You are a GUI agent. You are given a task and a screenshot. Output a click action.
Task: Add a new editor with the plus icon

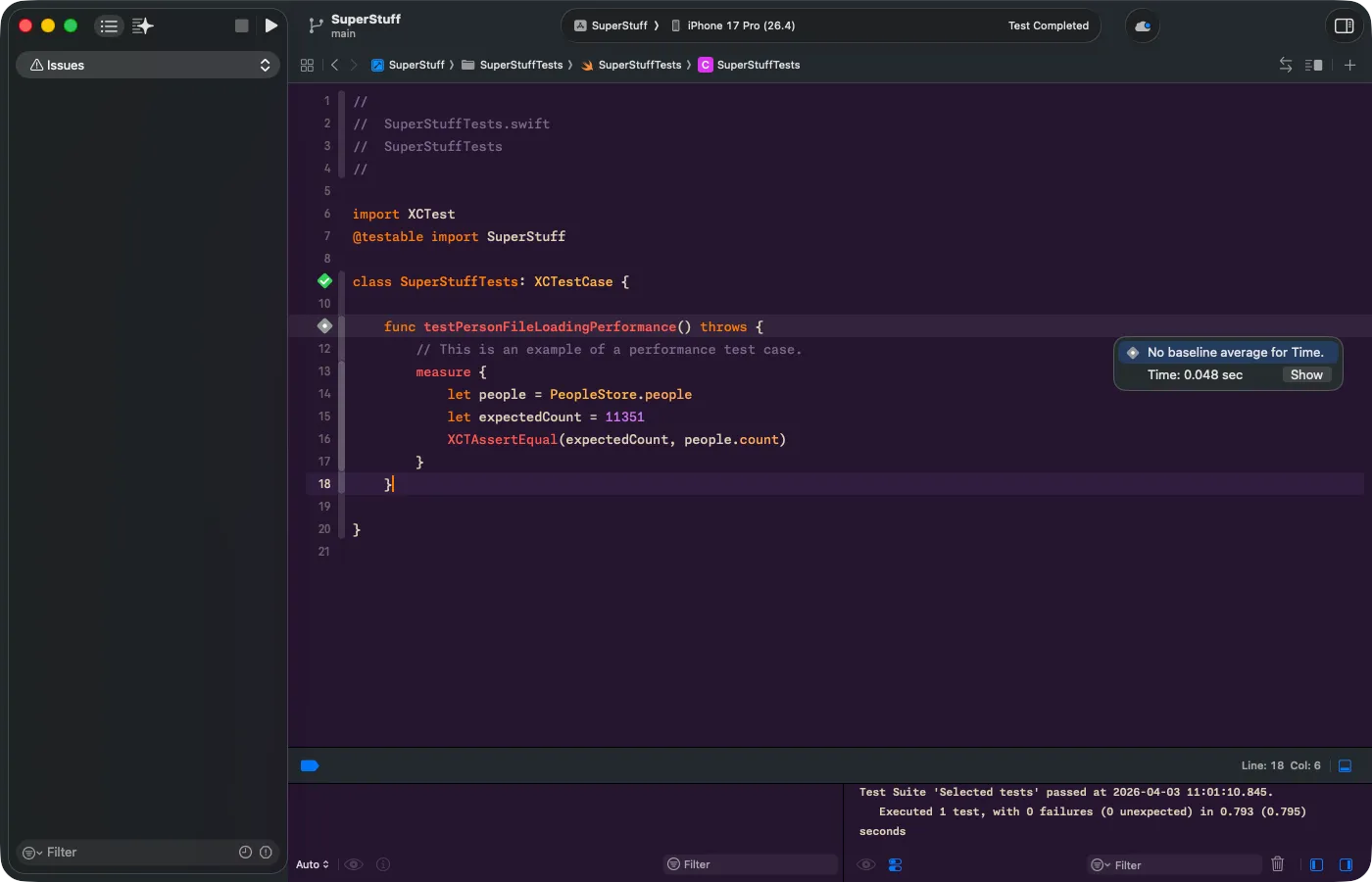click(x=1350, y=65)
